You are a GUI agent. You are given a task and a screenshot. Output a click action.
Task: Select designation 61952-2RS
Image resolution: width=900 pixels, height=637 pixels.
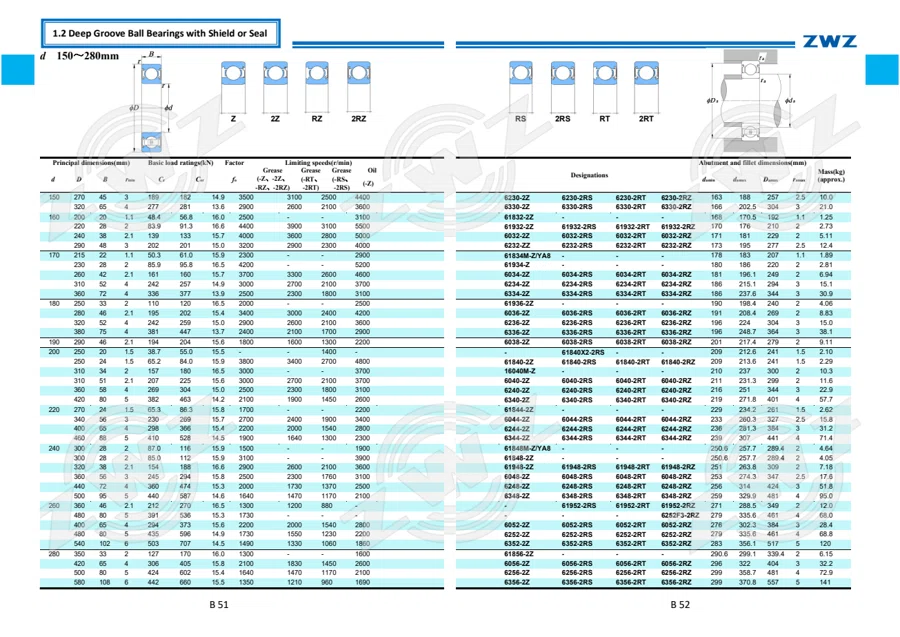coord(579,506)
